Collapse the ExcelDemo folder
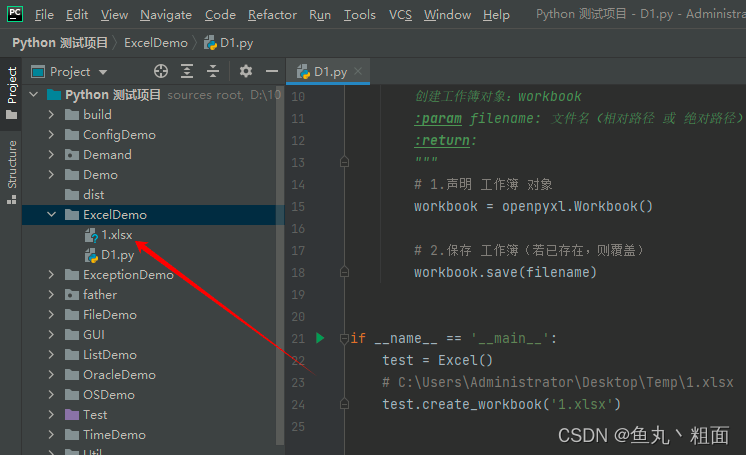Screen dimensions: 746x455 coord(51,215)
